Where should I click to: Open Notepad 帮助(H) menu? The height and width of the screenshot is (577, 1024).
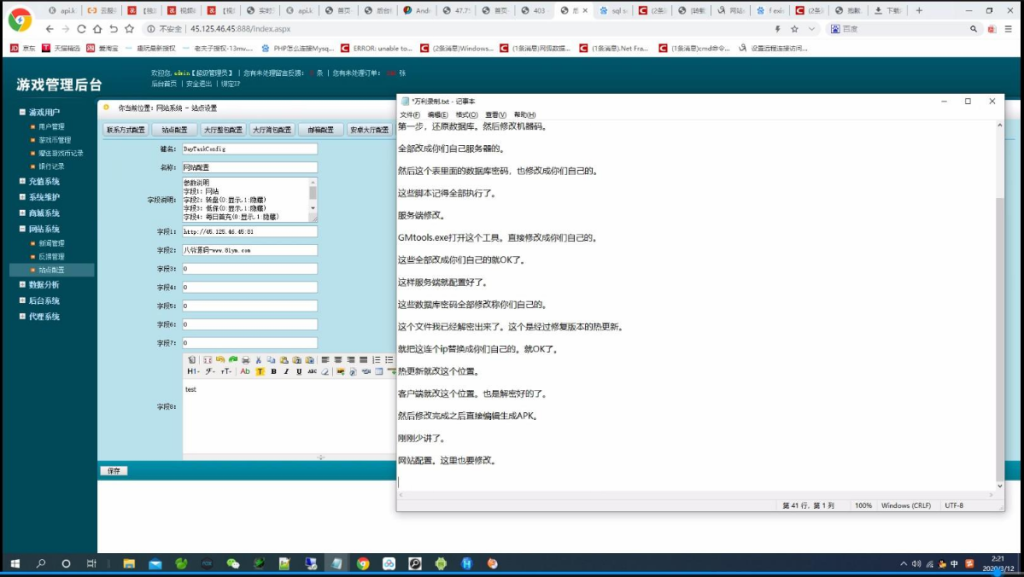(524, 115)
